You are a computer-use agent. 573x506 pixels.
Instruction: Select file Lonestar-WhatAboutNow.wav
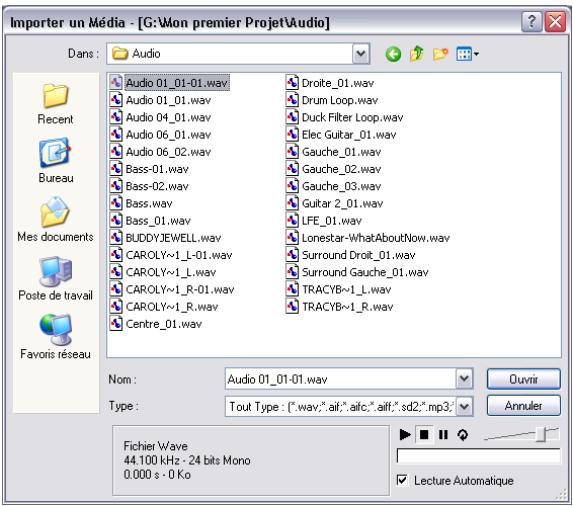pyautogui.click(x=368, y=238)
